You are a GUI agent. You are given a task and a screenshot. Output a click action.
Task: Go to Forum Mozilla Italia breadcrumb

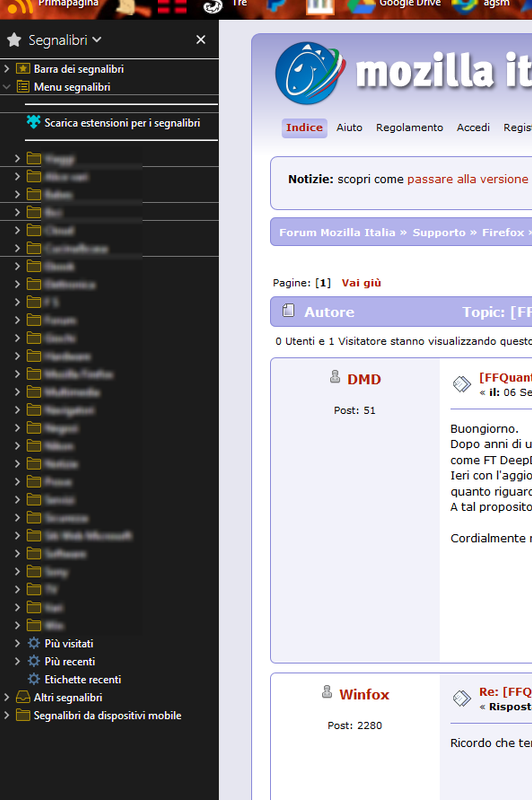[337, 232]
